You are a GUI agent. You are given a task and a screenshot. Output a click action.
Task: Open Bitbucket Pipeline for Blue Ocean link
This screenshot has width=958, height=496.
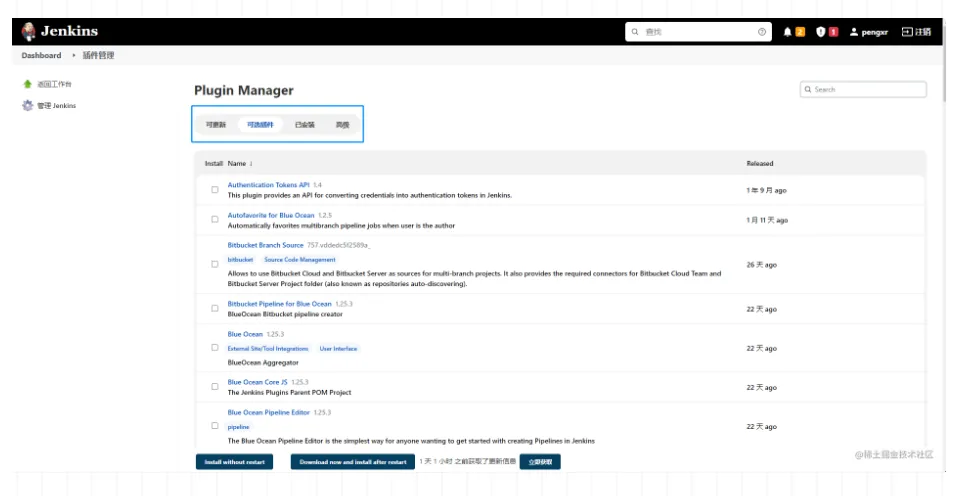click(279, 304)
